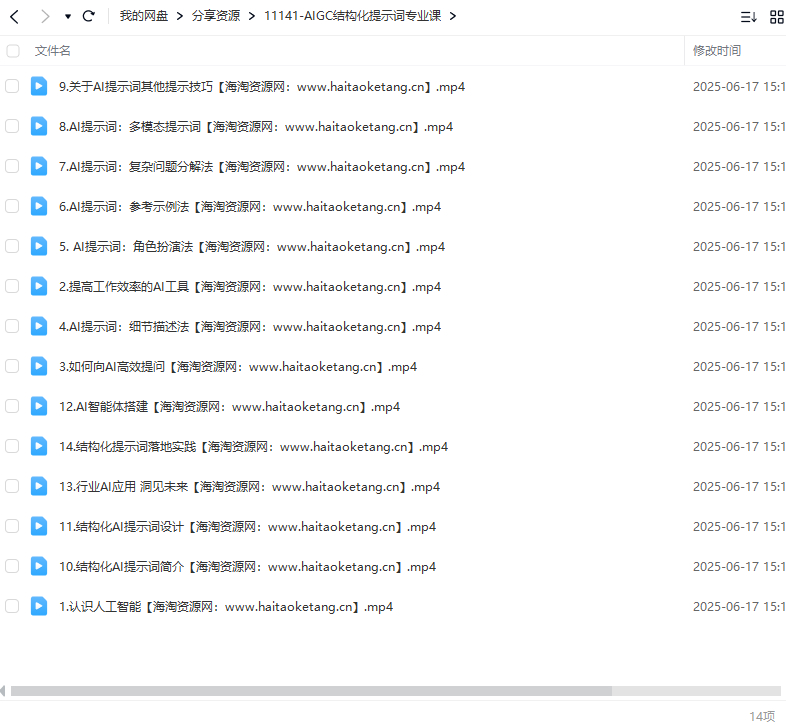Check the box for 10.结构化AI提示词简介

12,567
